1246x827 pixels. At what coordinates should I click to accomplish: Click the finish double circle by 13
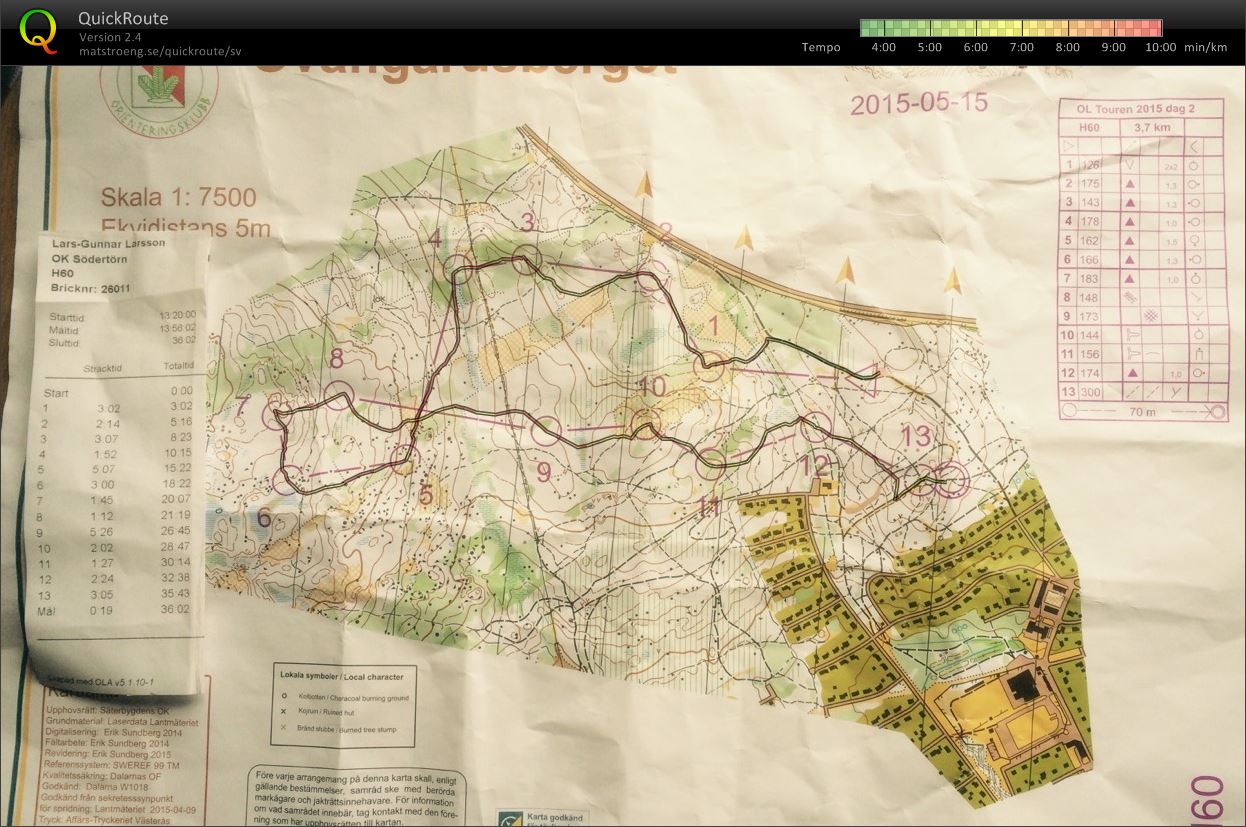tap(951, 480)
